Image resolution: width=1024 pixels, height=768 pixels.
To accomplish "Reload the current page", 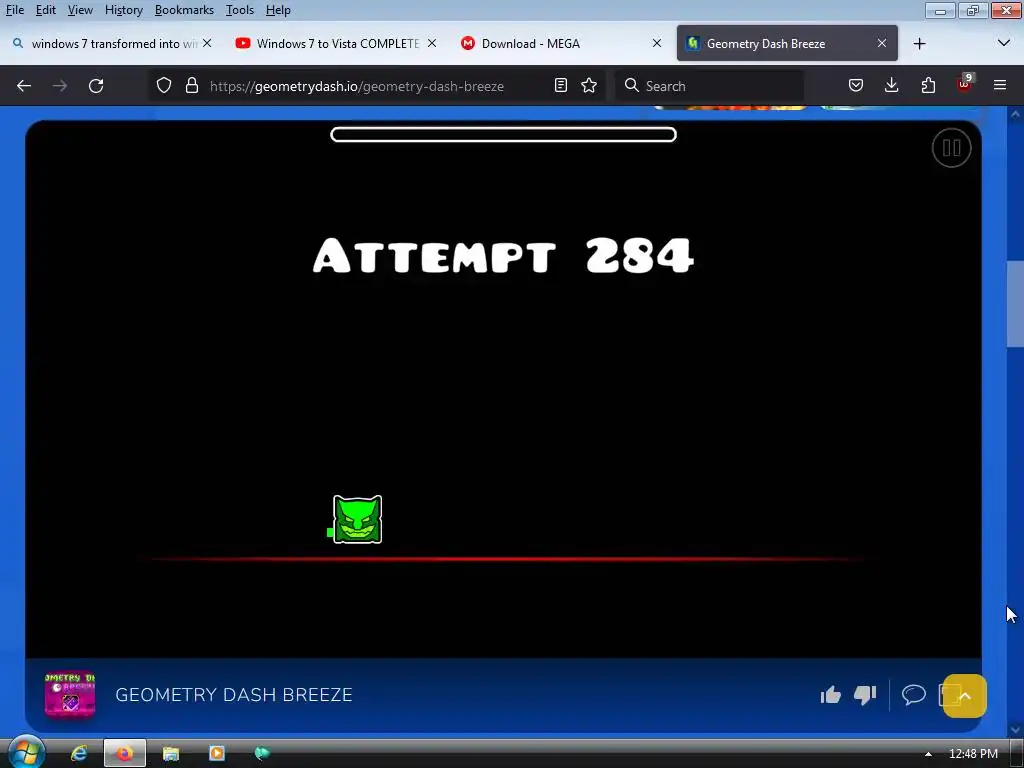I will pos(96,86).
